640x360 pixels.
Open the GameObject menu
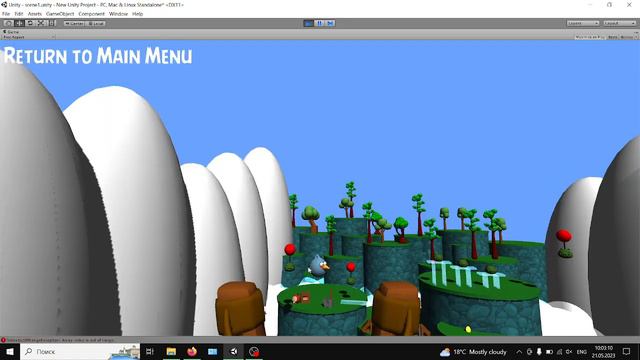click(60, 14)
